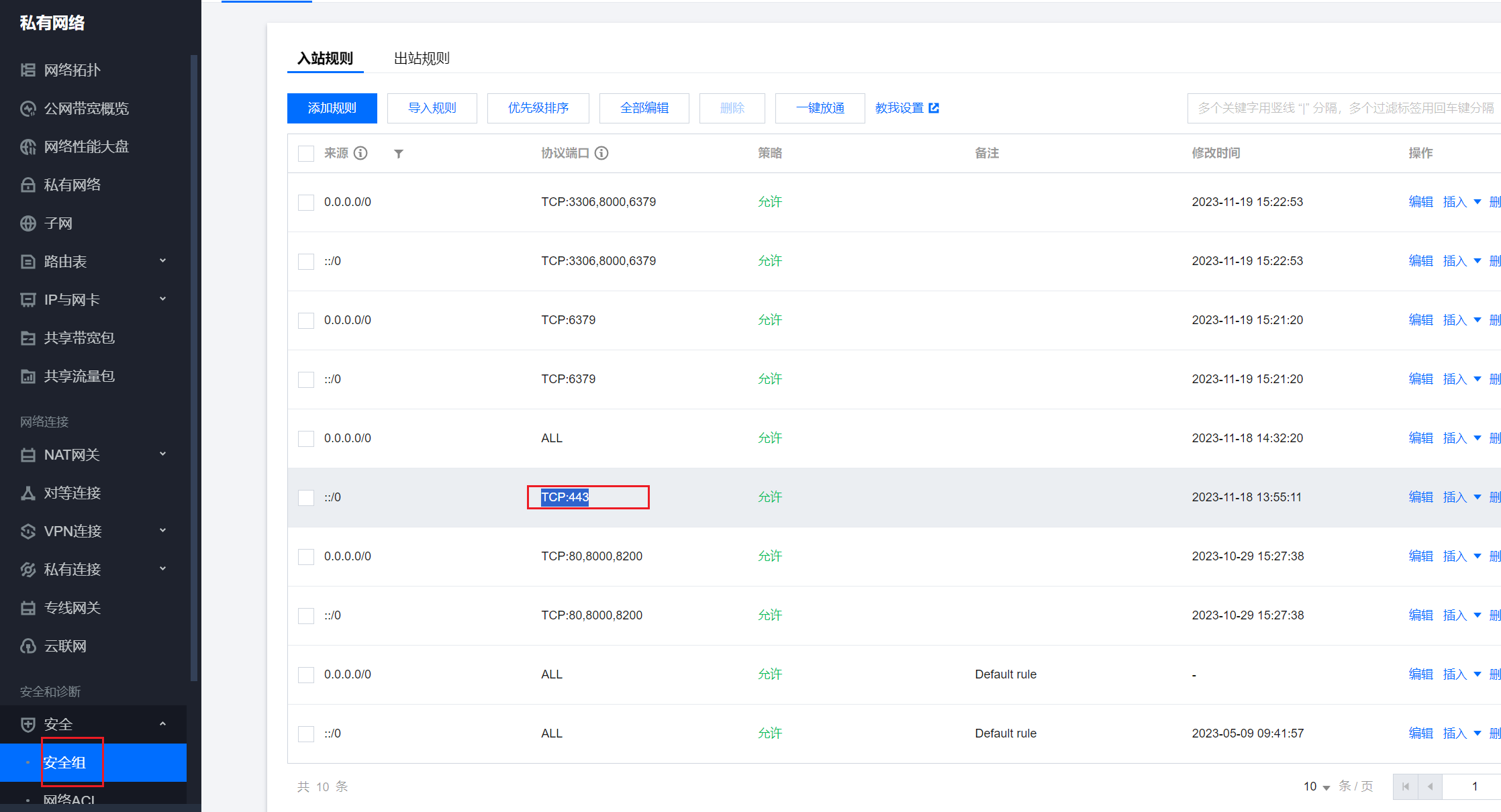Toggle the select-all checkbox in the table header
Screen dimensions: 1501x812
pos(306,154)
